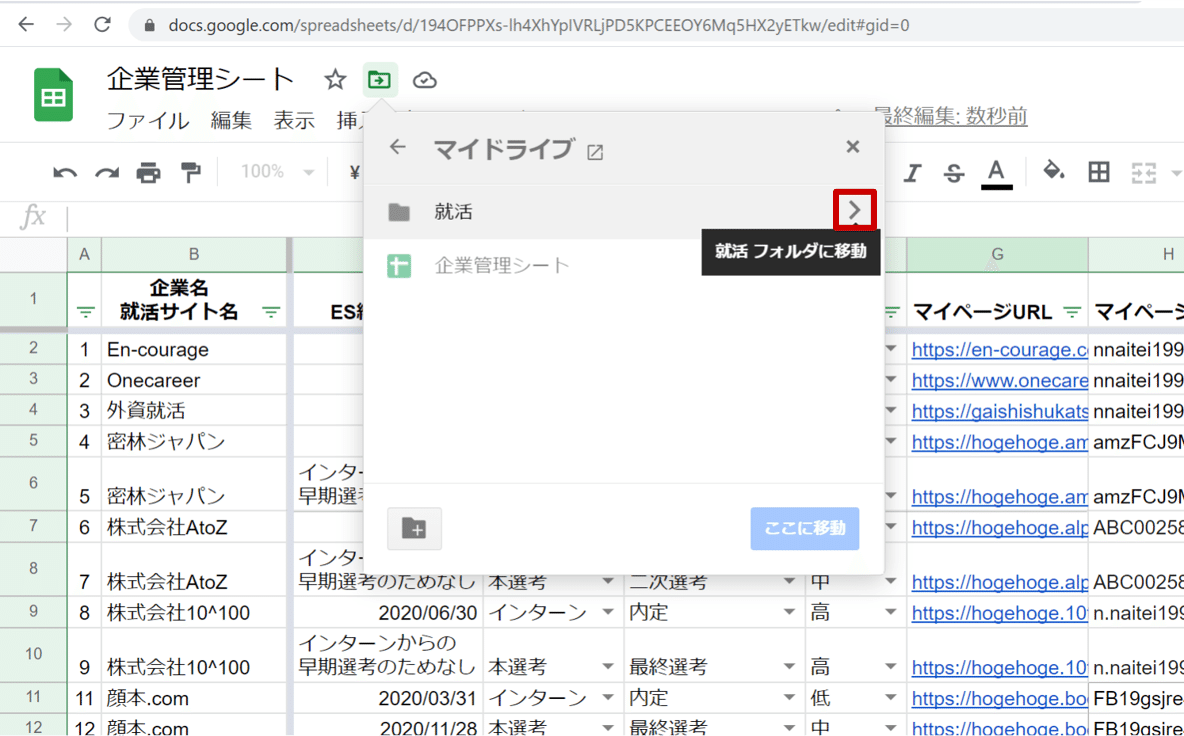This screenshot has height=736, width=1184.
Task: Create a new folder in dialog
Action: click(415, 528)
